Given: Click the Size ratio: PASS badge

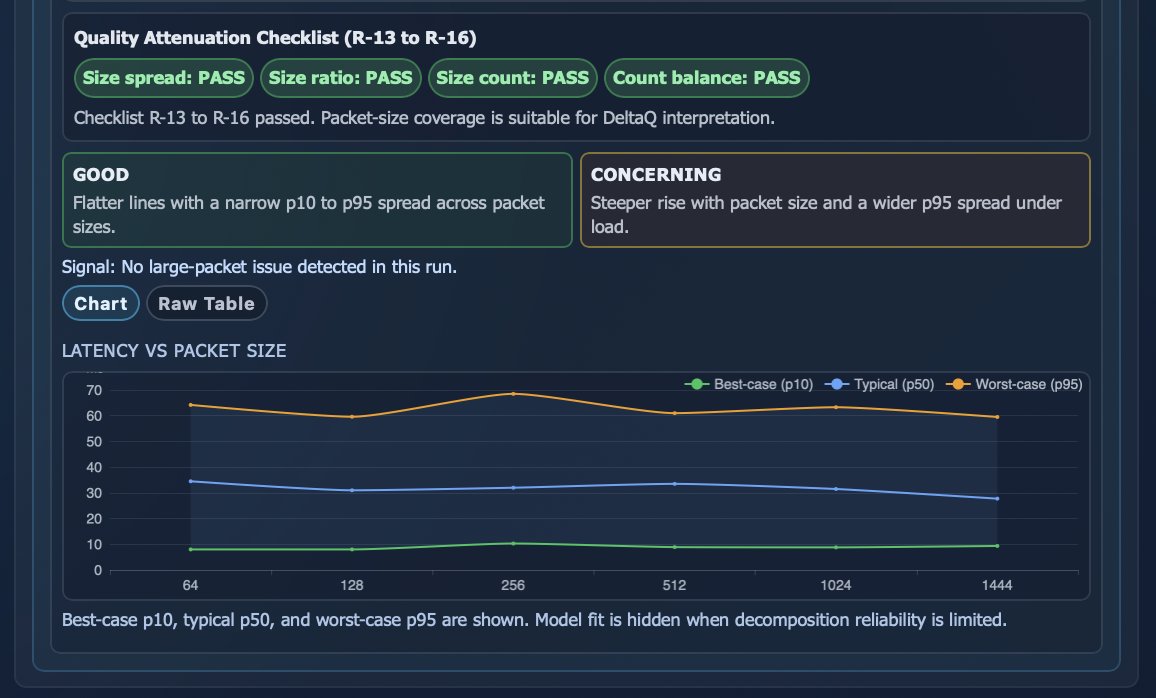Looking at the screenshot, I should click(341, 78).
